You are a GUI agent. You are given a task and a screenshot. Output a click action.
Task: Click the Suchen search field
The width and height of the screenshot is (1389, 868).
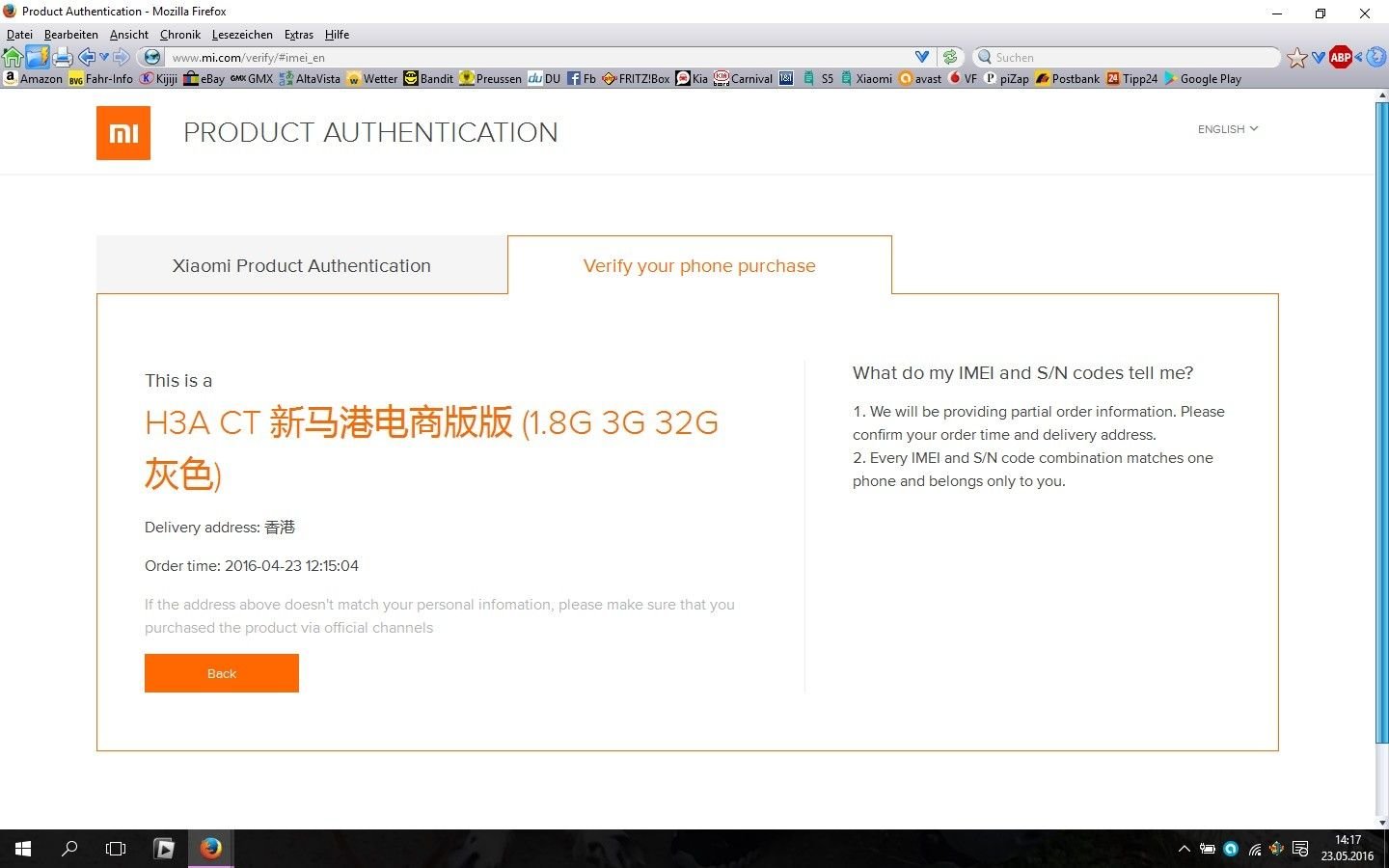[x=1127, y=57]
